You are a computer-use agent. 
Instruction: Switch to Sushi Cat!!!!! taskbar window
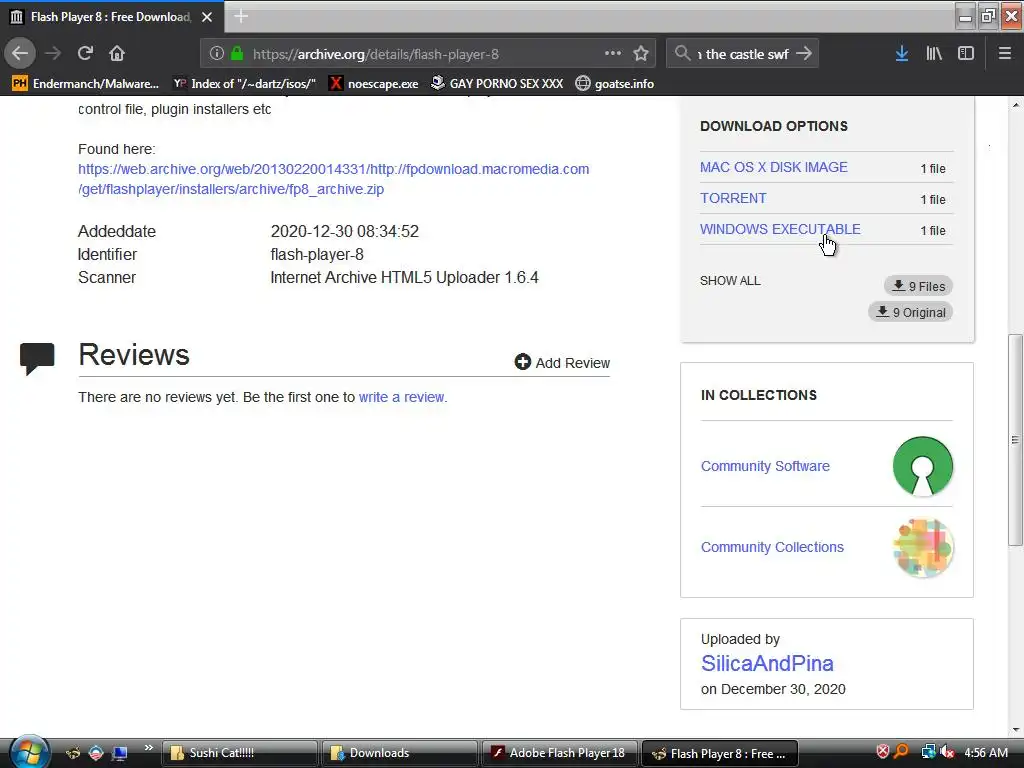(239, 753)
